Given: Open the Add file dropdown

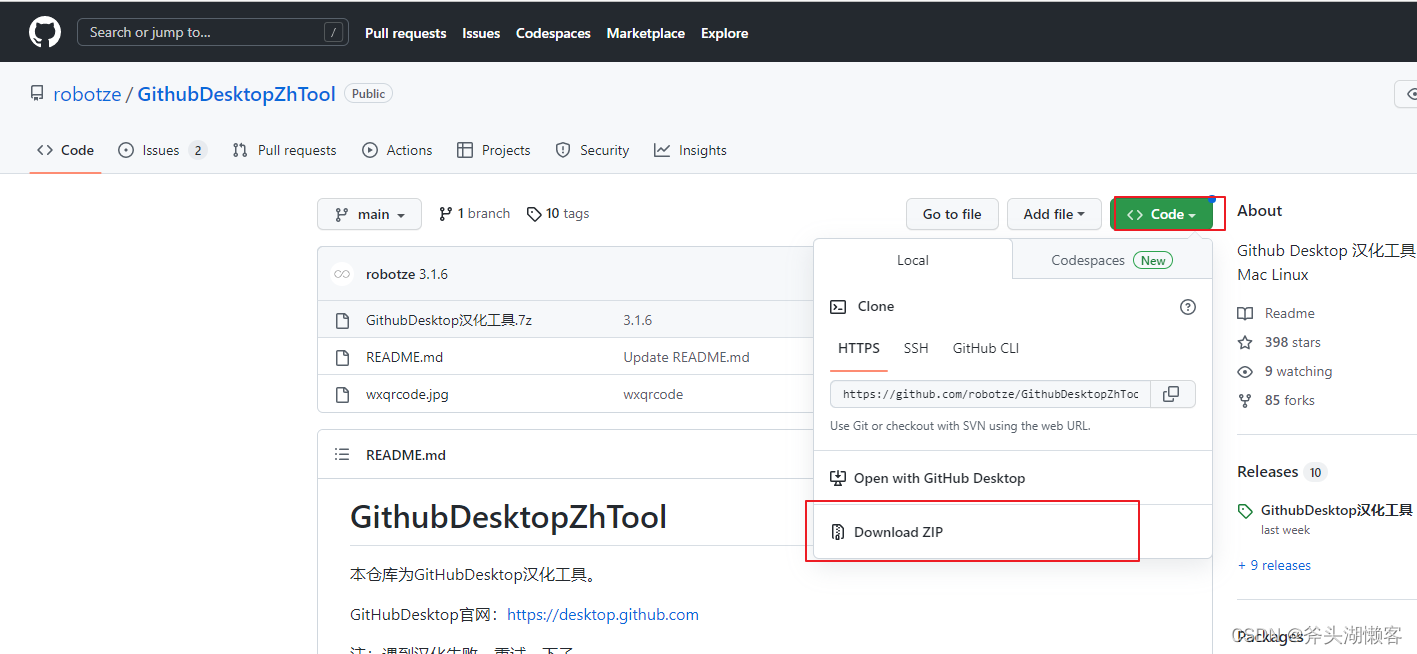Looking at the screenshot, I should coord(1053,213).
